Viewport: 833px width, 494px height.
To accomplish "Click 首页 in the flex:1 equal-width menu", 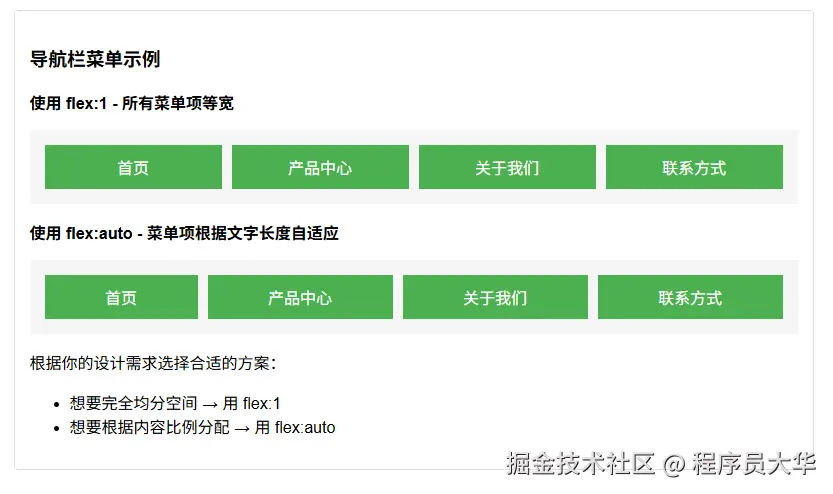I will [133, 168].
